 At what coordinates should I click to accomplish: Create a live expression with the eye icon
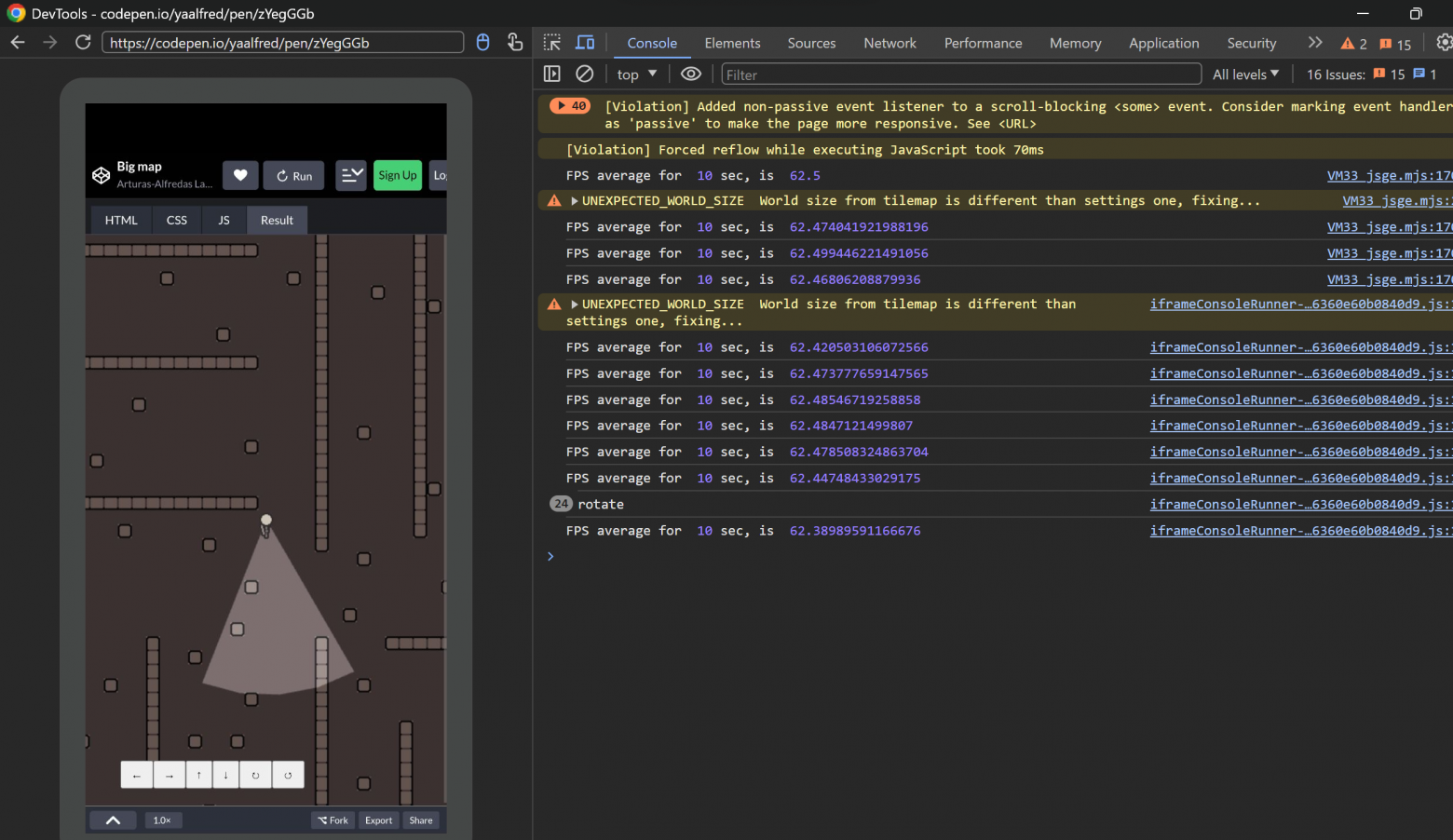pyautogui.click(x=690, y=74)
